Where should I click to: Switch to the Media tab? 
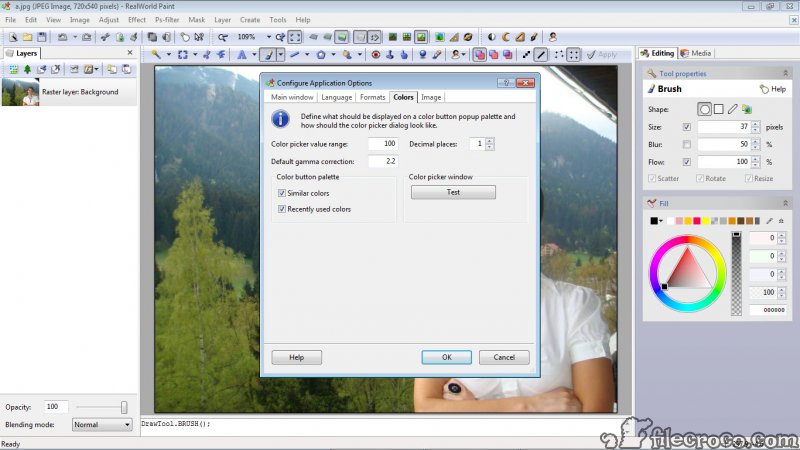696,53
